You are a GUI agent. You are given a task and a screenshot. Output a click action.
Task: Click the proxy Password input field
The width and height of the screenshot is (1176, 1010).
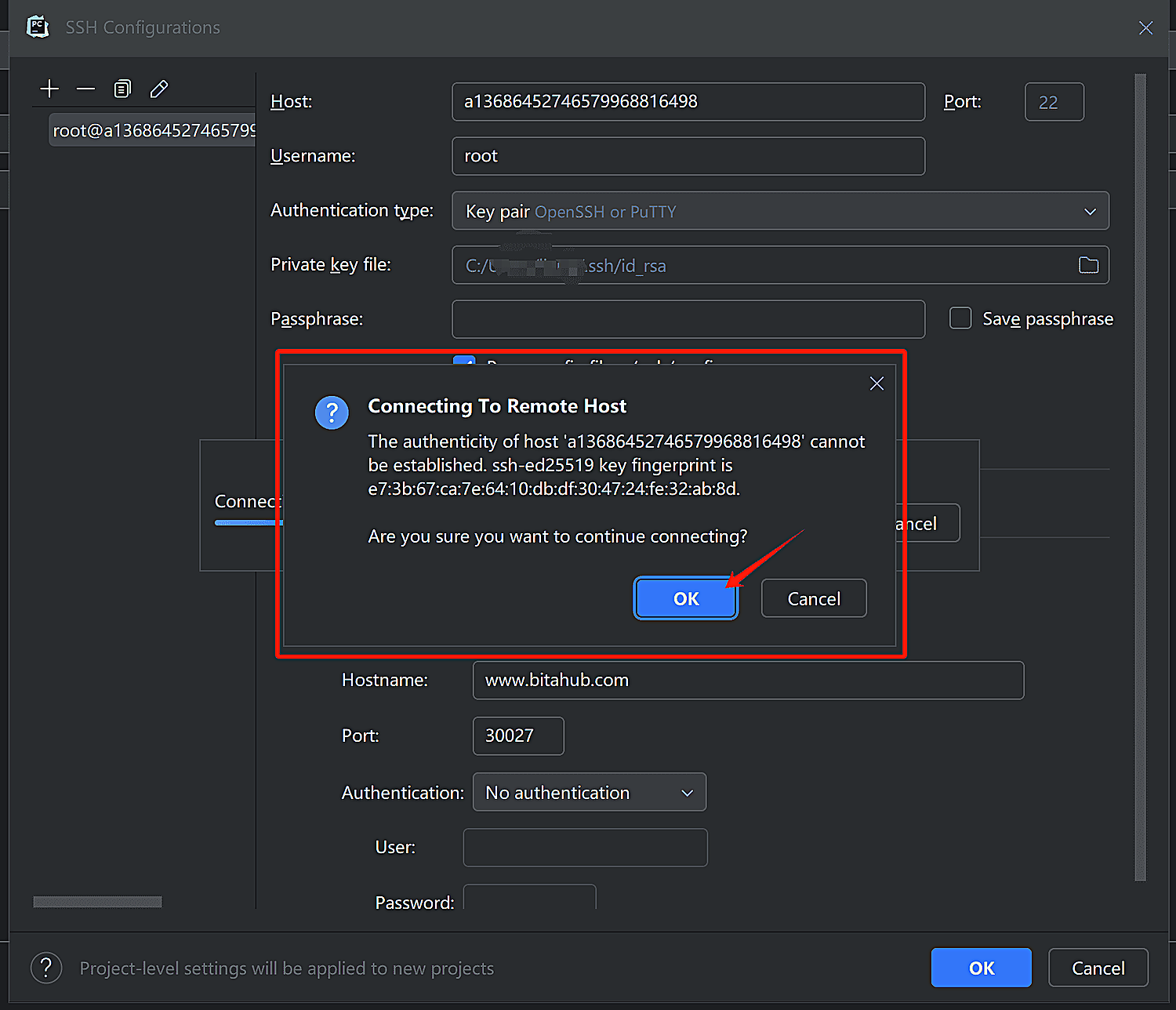tap(530, 897)
